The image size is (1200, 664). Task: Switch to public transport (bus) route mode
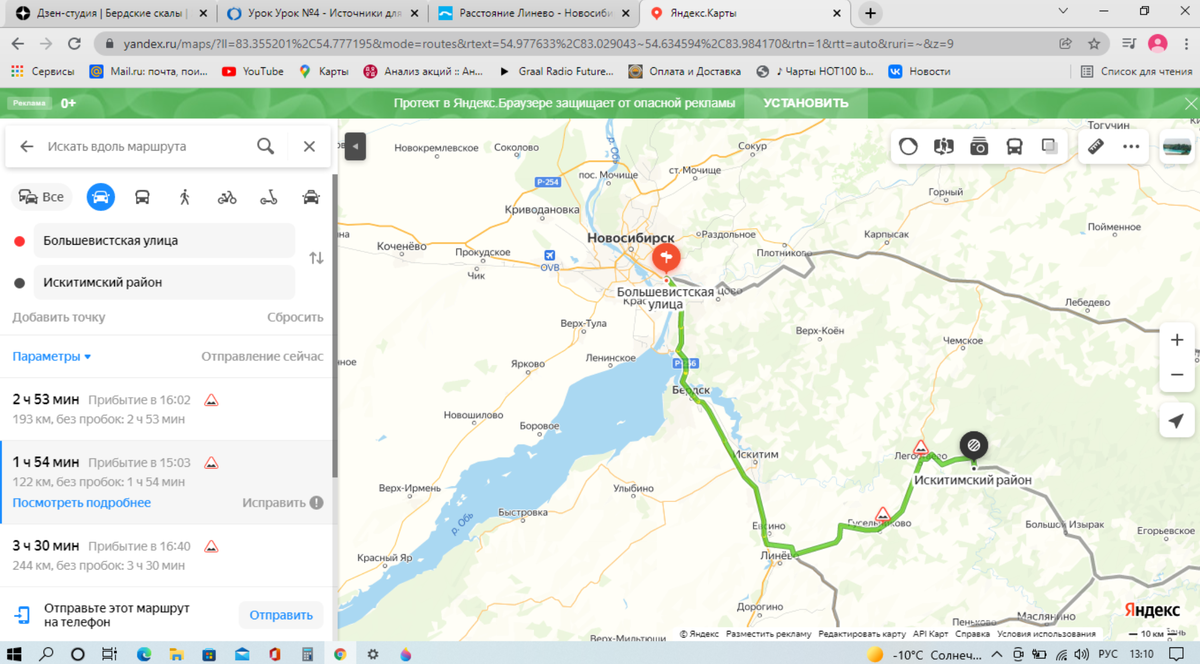(142, 197)
